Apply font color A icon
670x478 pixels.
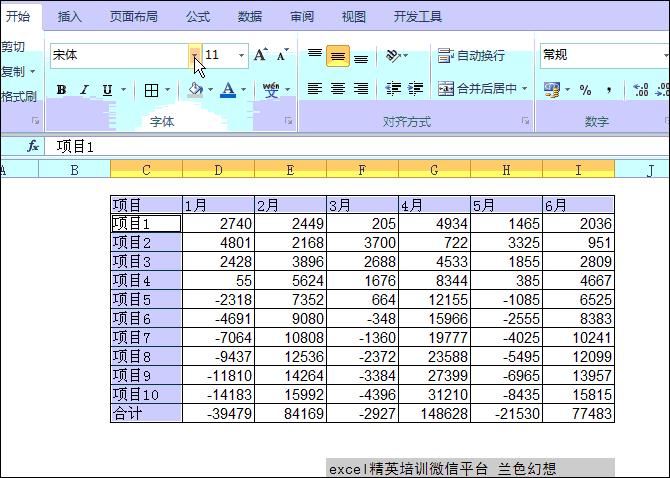point(228,90)
